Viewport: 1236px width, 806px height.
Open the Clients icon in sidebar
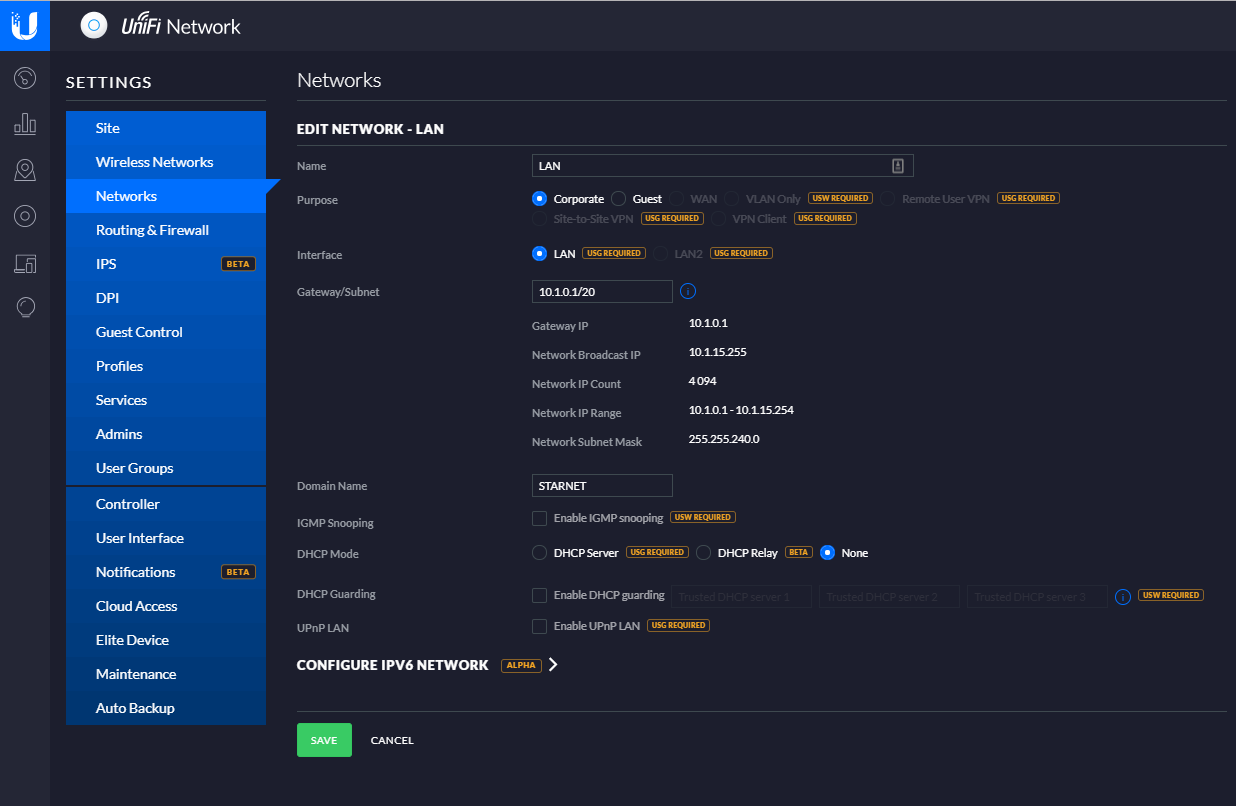[25, 263]
